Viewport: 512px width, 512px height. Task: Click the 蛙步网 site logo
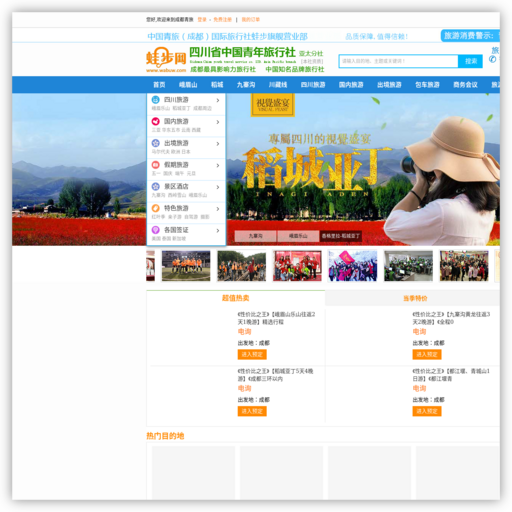[x=166, y=59]
